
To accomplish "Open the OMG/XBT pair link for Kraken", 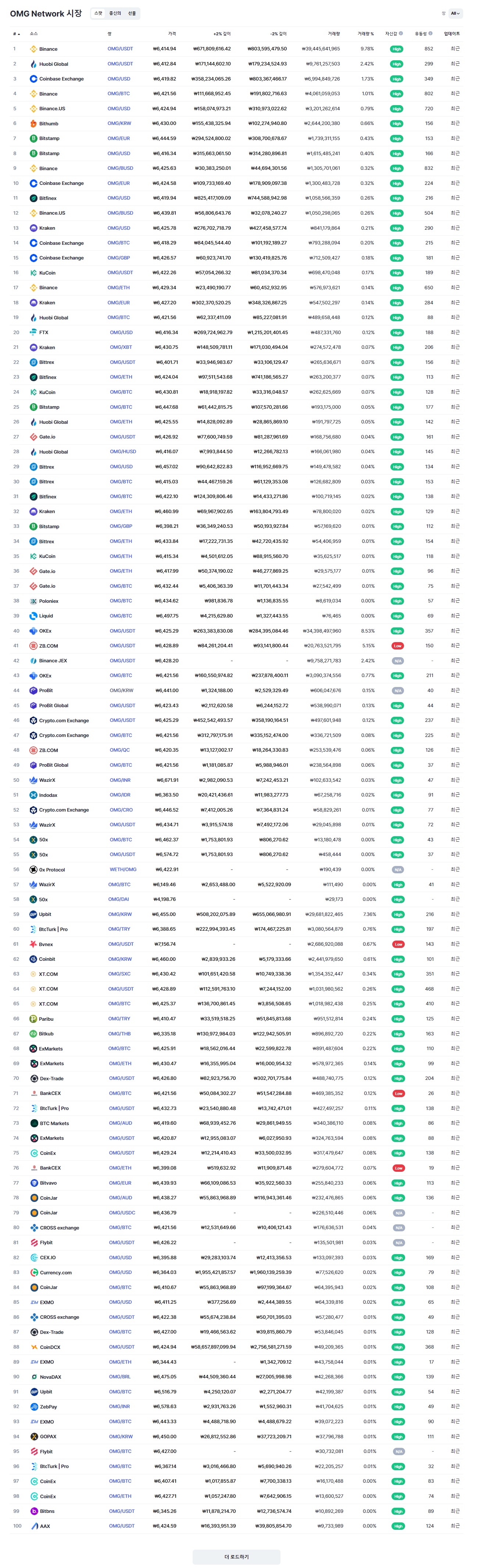I will click(x=121, y=347).
